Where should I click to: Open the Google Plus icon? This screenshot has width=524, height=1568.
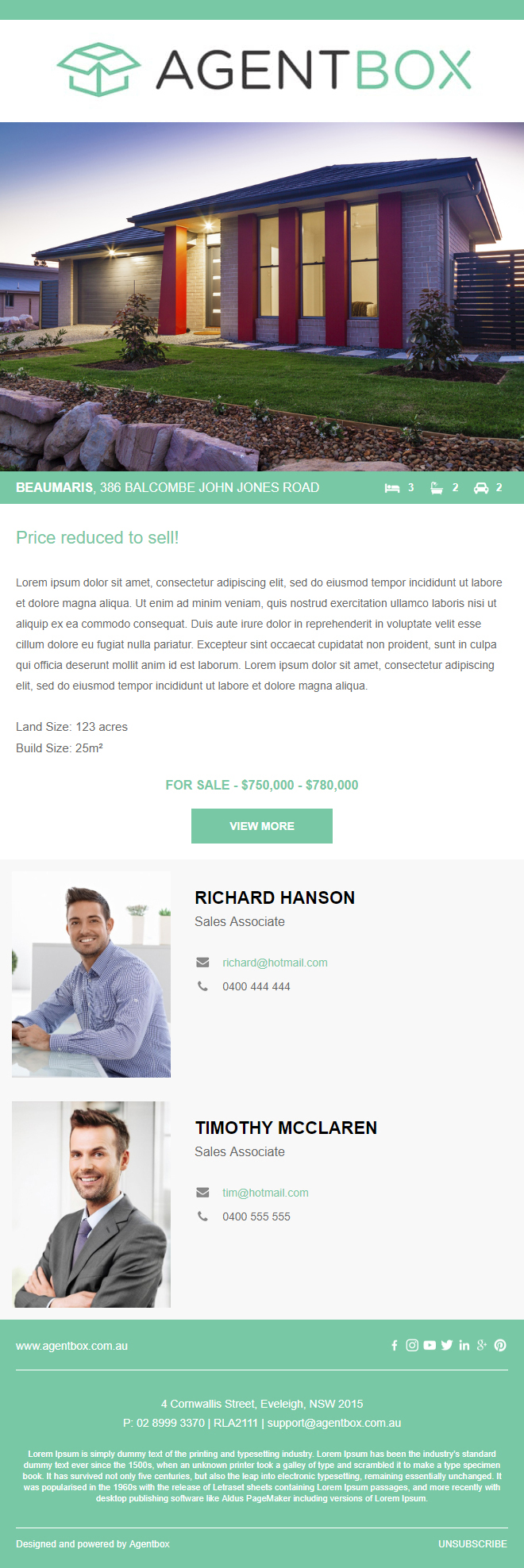click(482, 1345)
